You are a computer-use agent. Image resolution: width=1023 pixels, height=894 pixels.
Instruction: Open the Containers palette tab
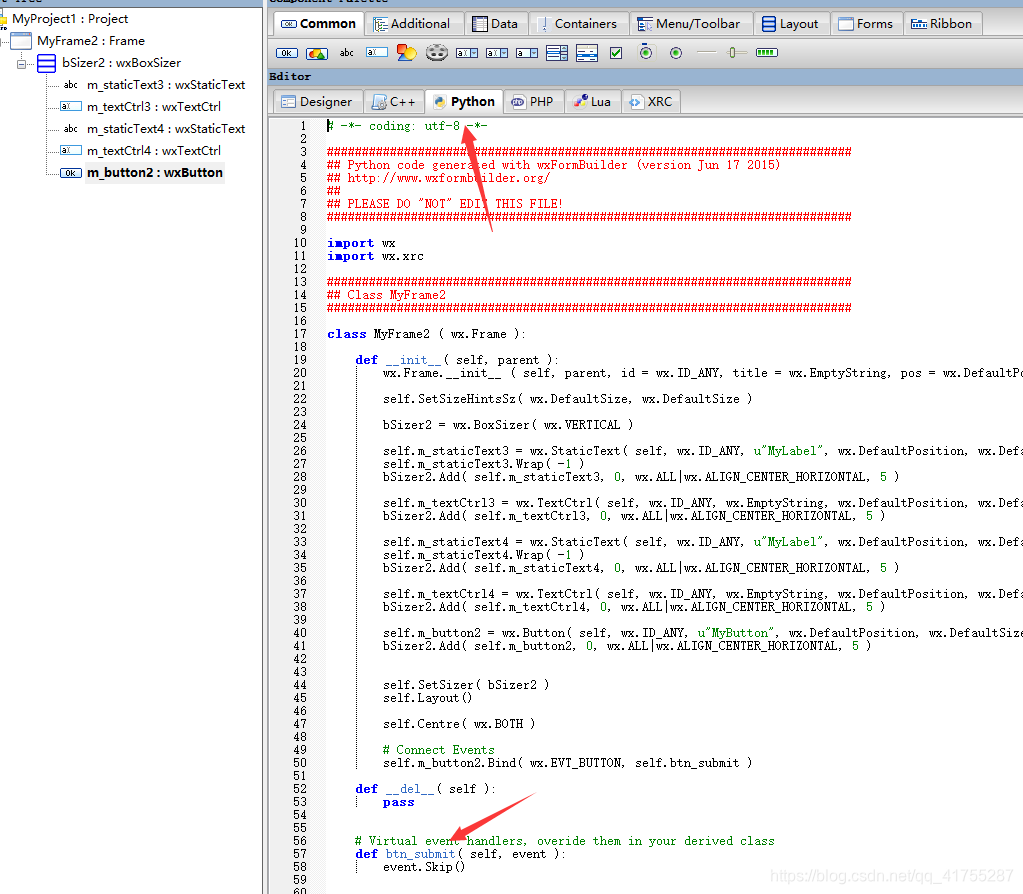(x=578, y=23)
